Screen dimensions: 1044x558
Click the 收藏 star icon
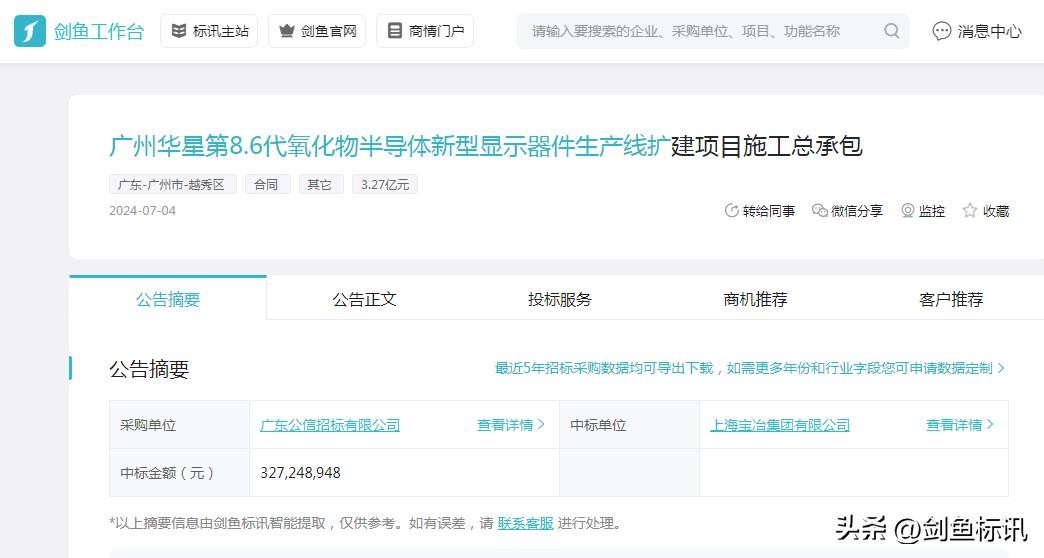pyautogui.click(x=970, y=210)
